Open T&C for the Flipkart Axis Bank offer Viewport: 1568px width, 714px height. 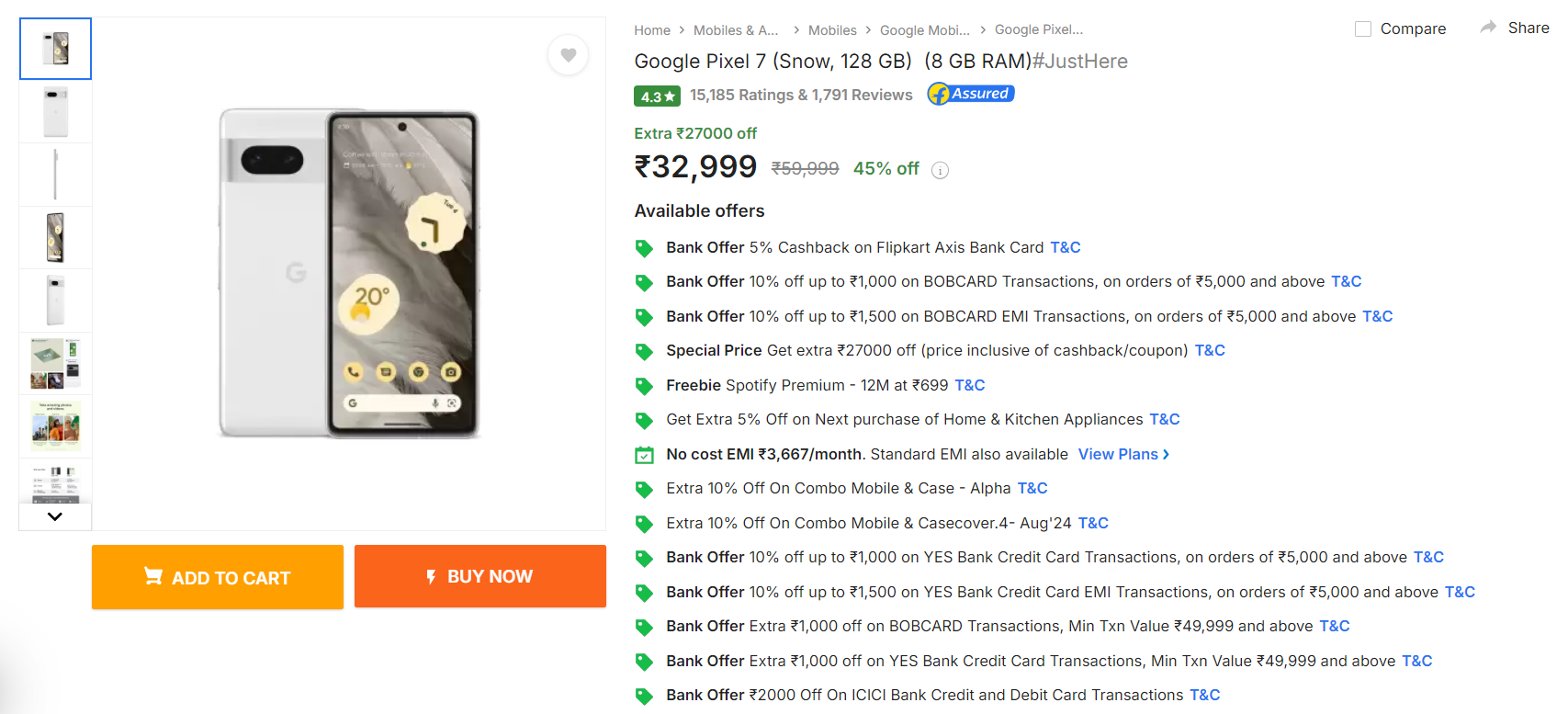click(x=1066, y=247)
